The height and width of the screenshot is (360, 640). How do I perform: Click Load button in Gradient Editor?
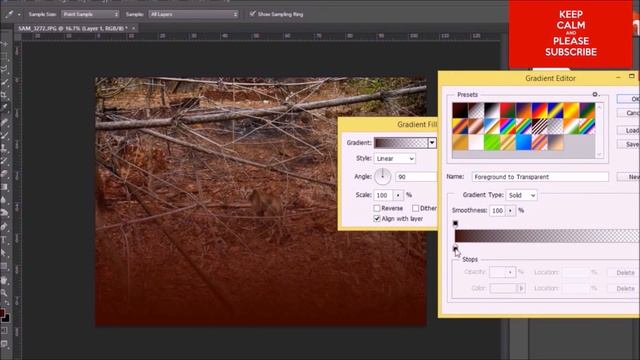(629, 130)
